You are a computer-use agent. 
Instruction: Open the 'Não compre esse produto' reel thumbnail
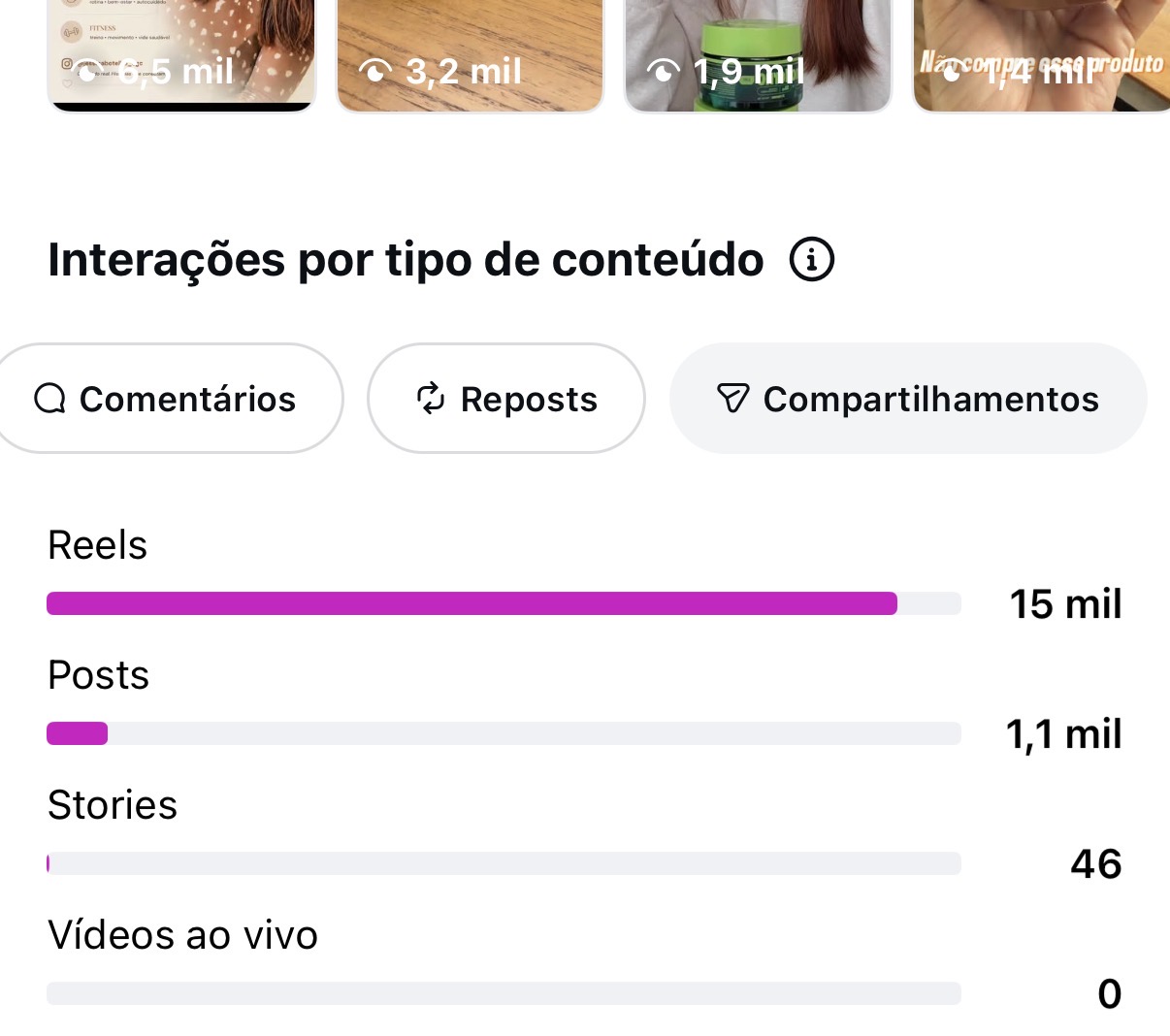(1041, 55)
